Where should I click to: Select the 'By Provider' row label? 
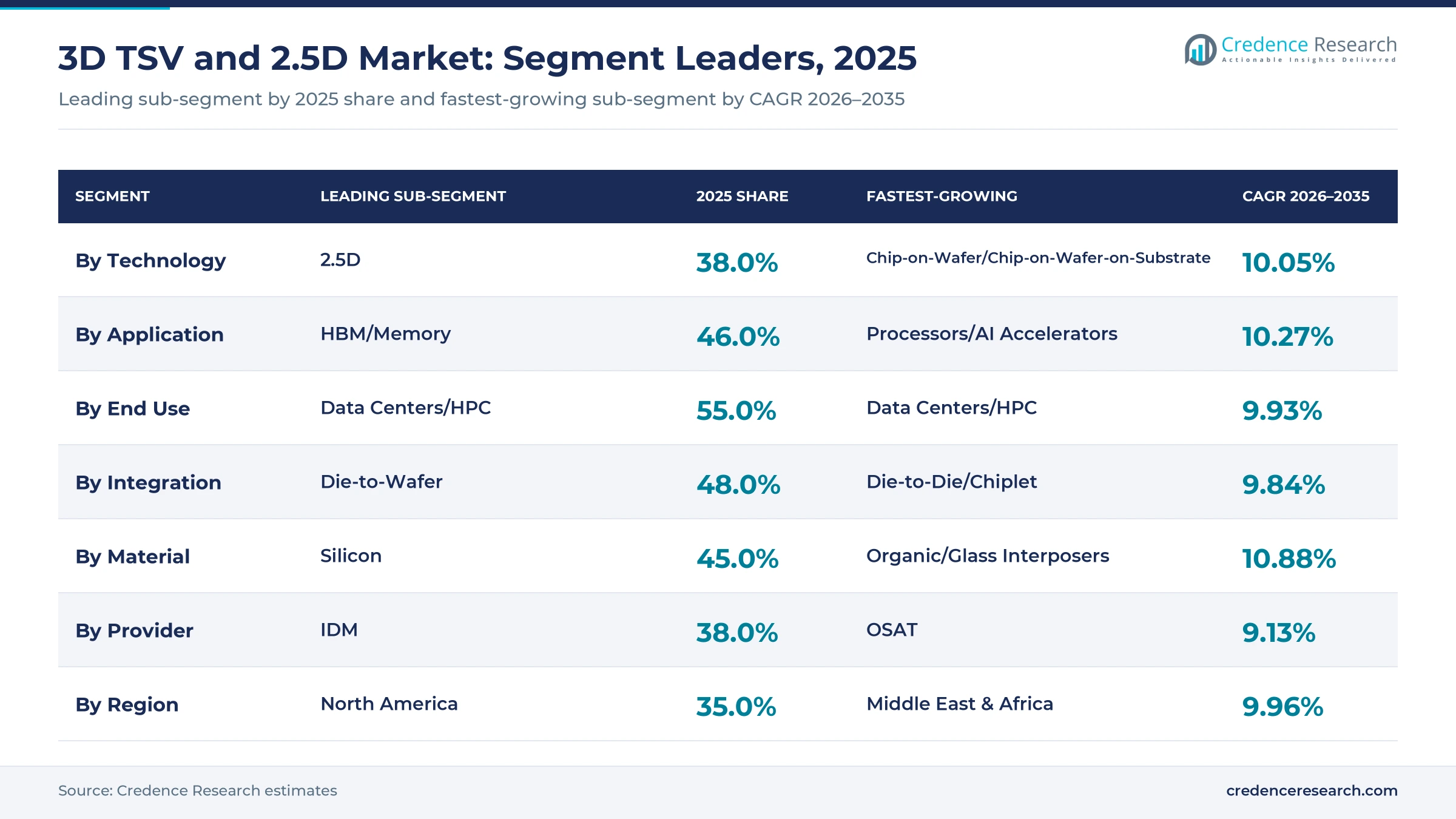[134, 631]
